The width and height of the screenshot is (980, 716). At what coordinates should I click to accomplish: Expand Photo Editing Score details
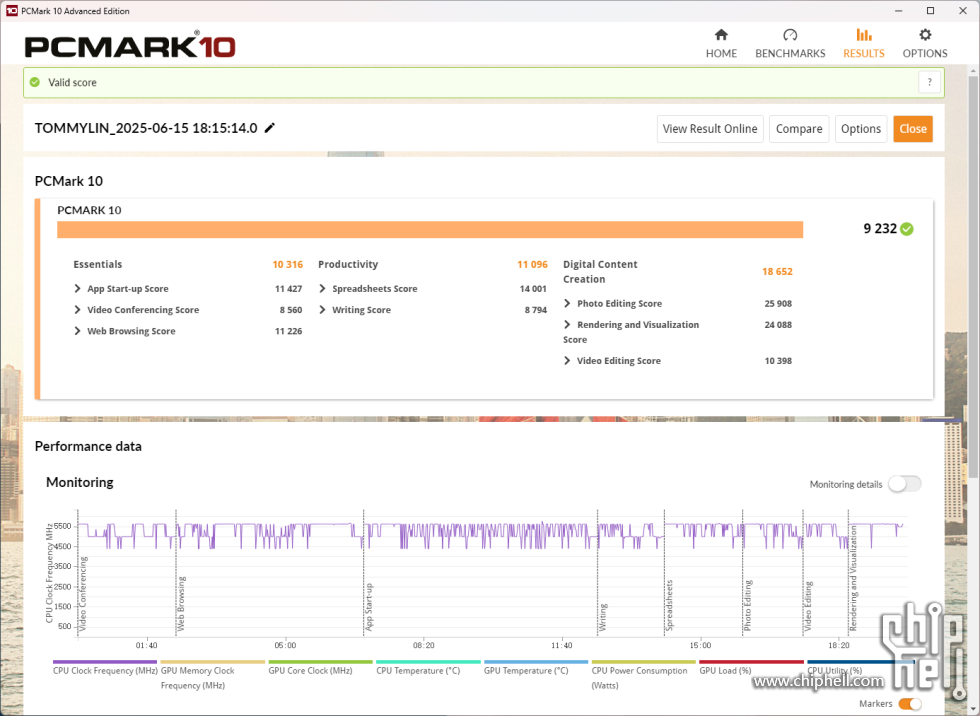(568, 304)
